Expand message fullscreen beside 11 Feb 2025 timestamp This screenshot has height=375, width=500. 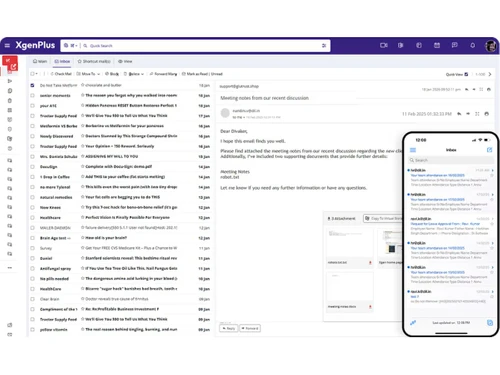[477, 114]
